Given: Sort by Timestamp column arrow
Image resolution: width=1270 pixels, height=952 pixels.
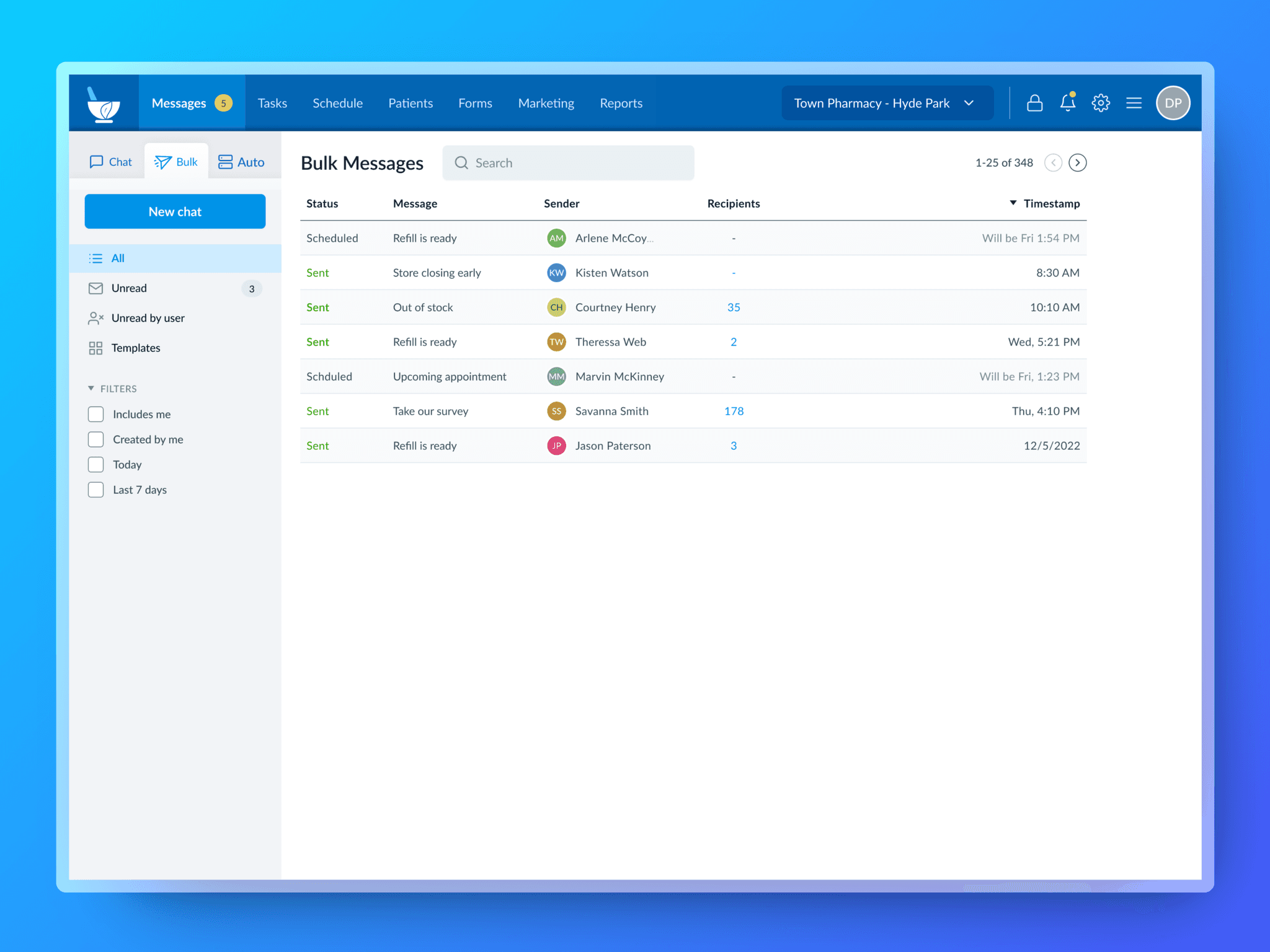Looking at the screenshot, I should pos(1013,203).
